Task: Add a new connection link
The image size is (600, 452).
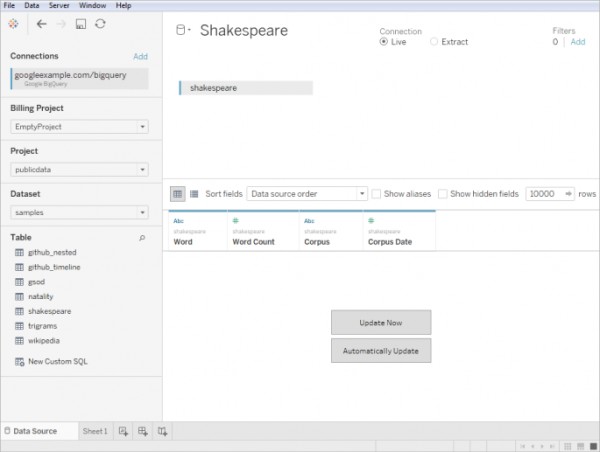Action: (x=140, y=56)
